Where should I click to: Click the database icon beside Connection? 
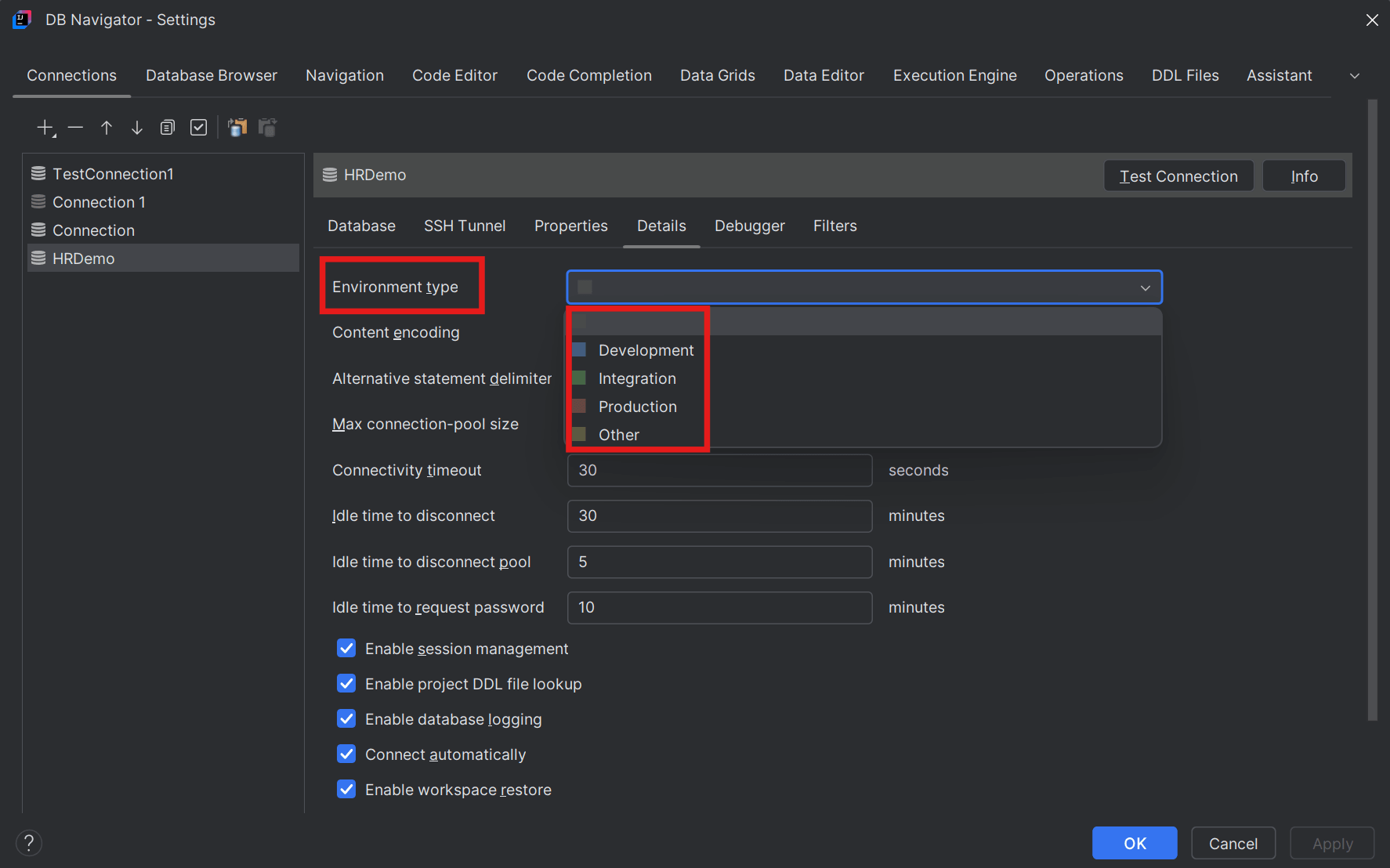(38, 230)
